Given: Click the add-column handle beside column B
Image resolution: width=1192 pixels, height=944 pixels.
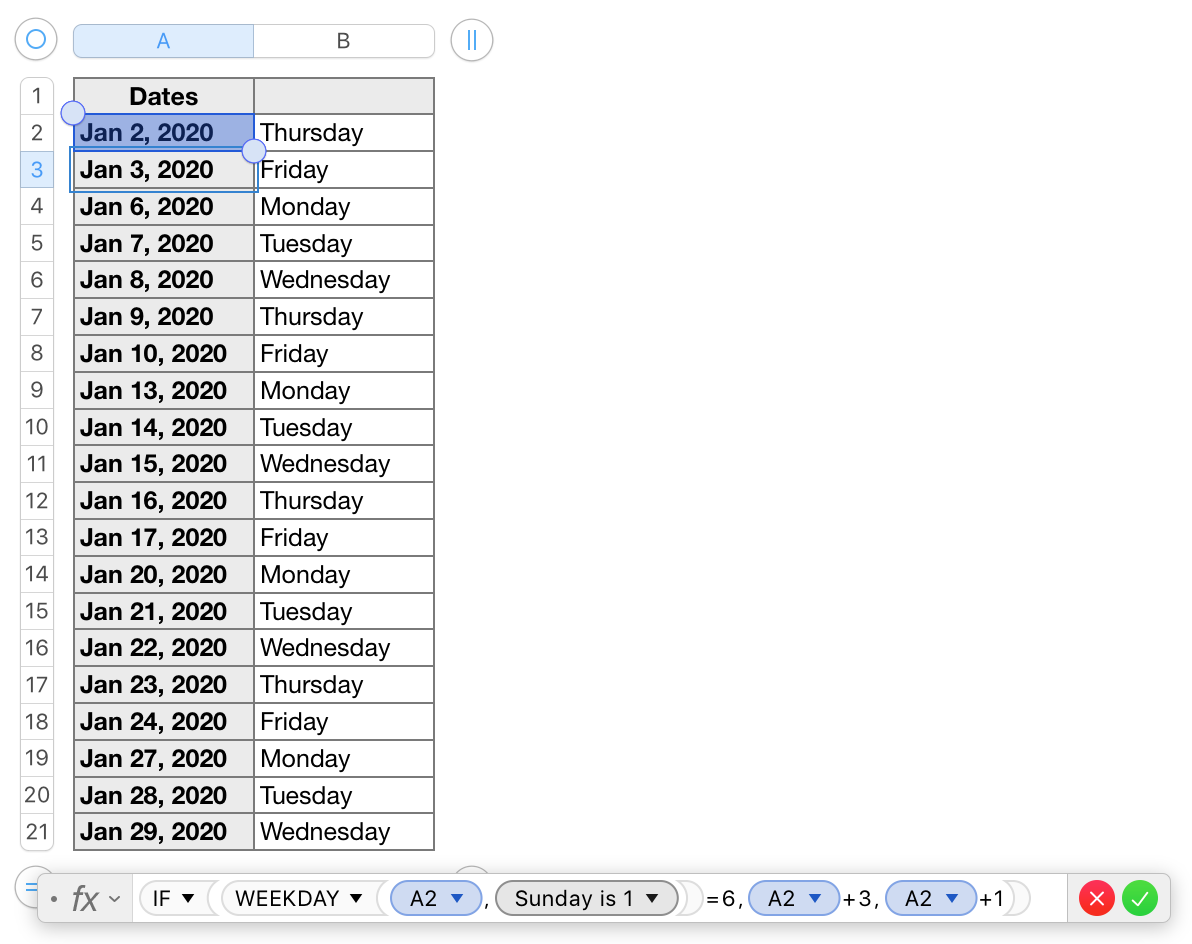Looking at the screenshot, I should pos(471,40).
